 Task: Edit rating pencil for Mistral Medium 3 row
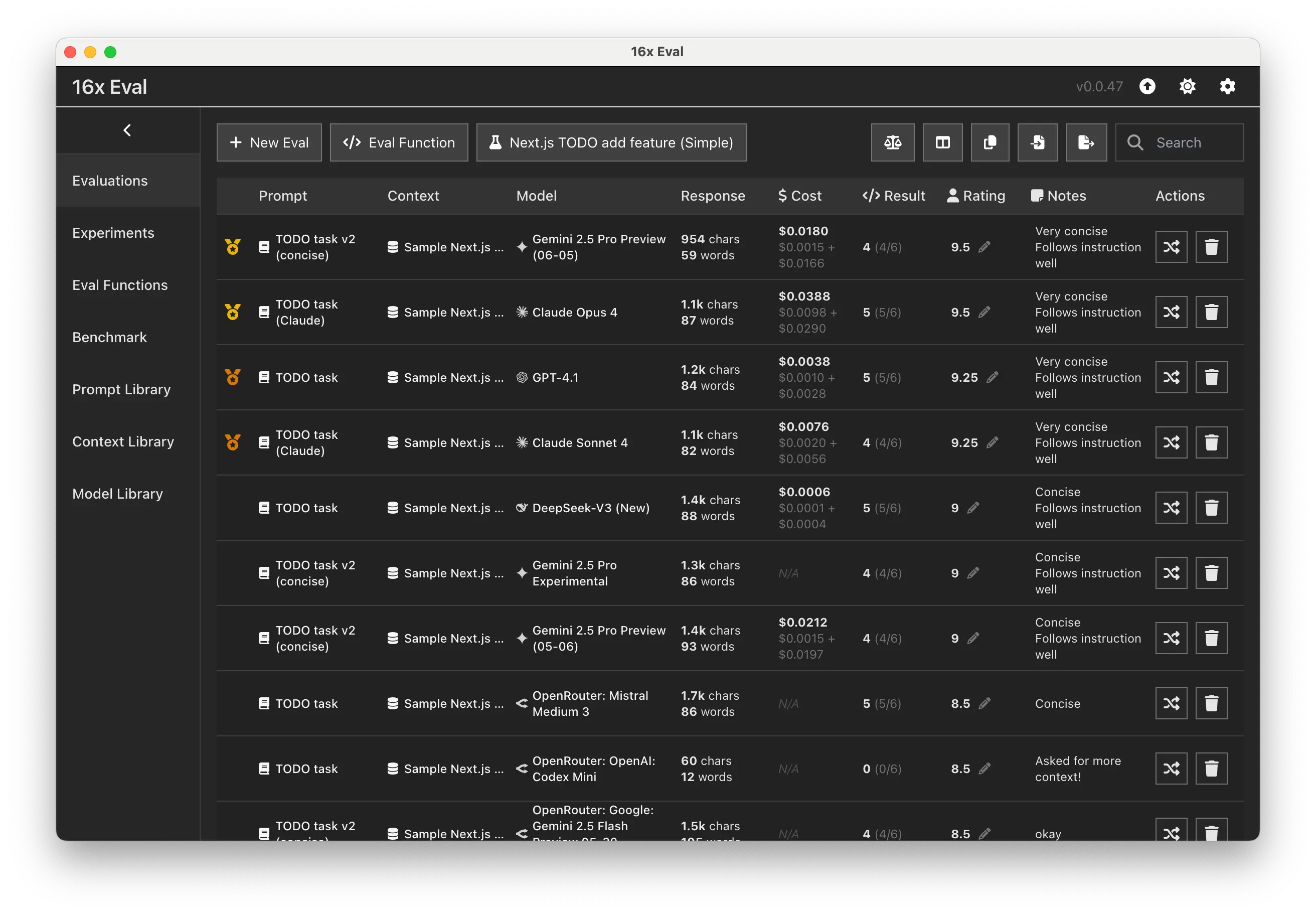tap(984, 703)
